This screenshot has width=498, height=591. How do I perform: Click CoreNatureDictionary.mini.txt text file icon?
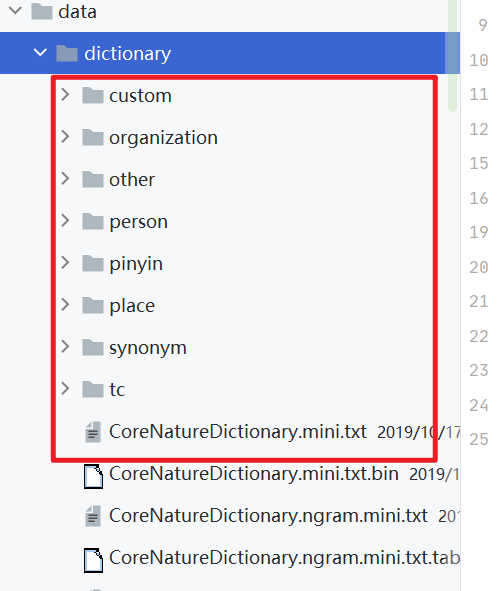[93, 432]
